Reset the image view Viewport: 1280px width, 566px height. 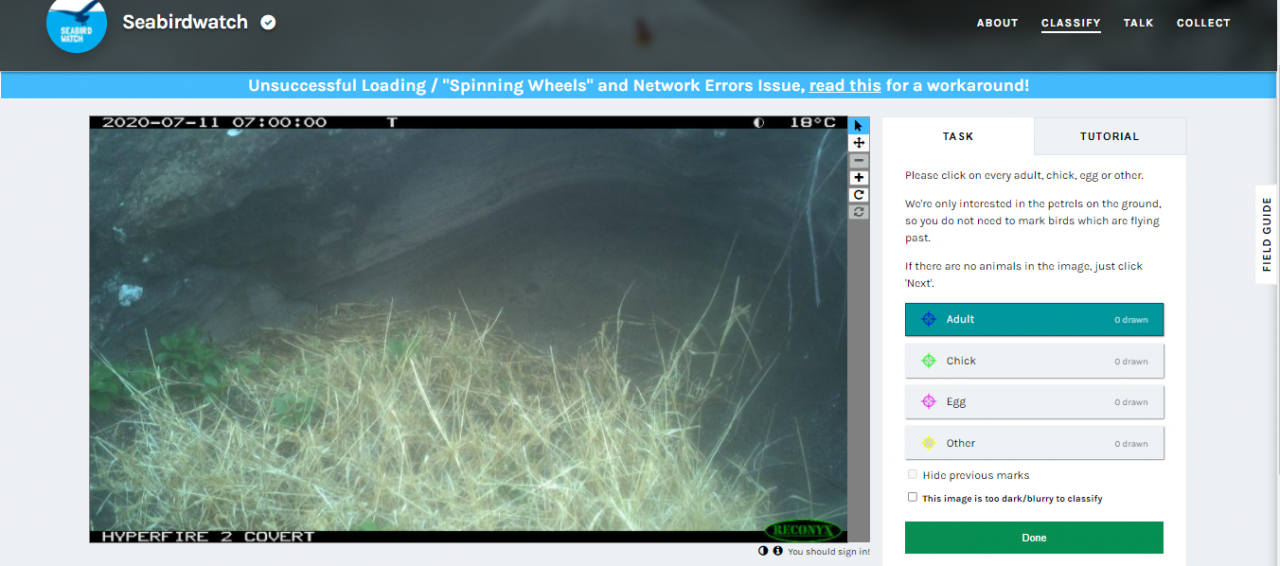coord(858,212)
